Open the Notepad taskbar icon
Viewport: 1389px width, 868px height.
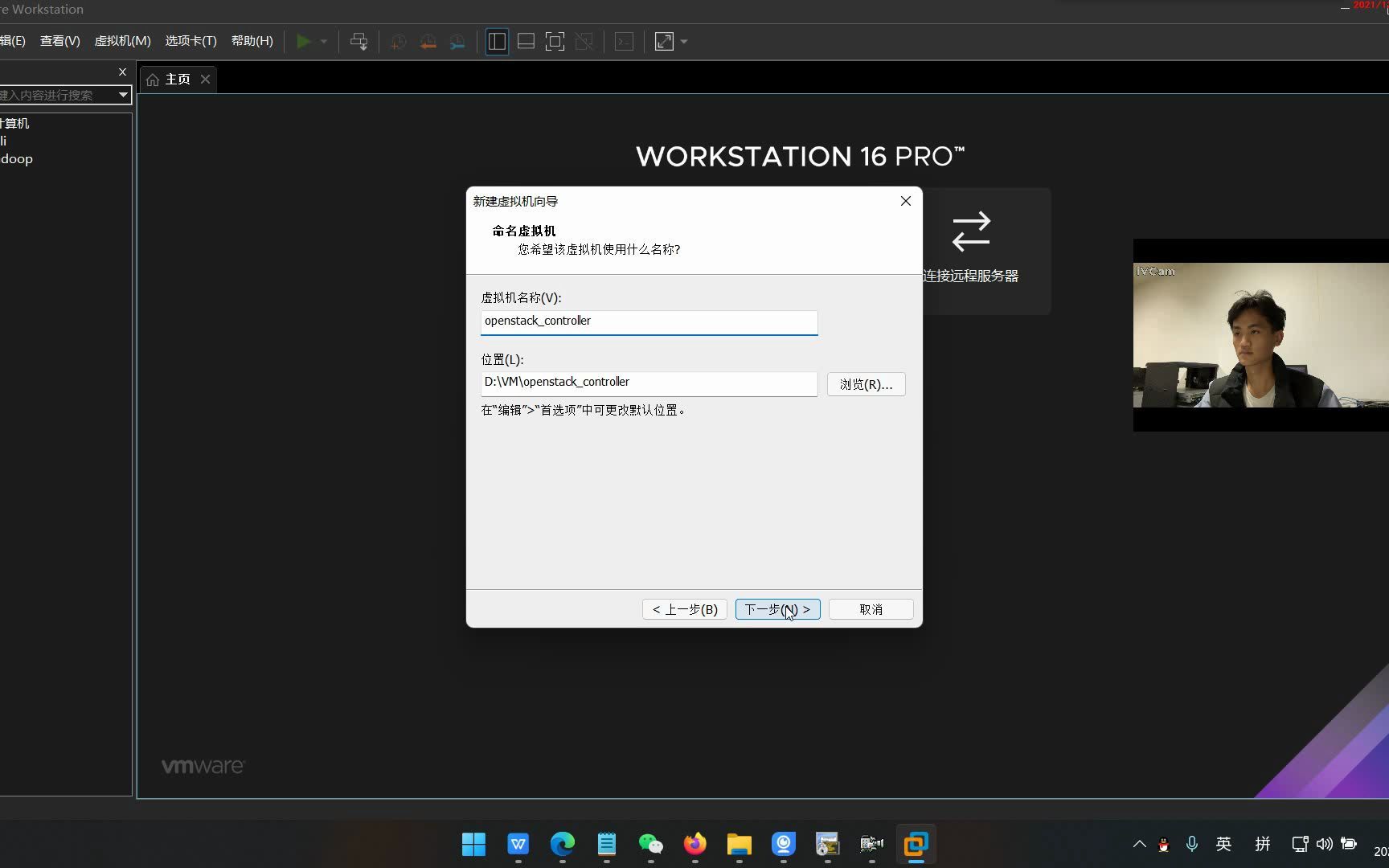tap(606, 844)
